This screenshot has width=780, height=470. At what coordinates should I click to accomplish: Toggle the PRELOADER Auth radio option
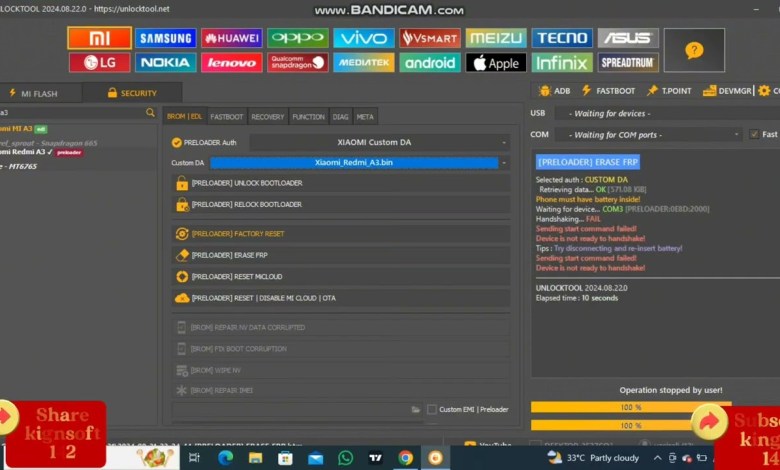coord(177,143)
